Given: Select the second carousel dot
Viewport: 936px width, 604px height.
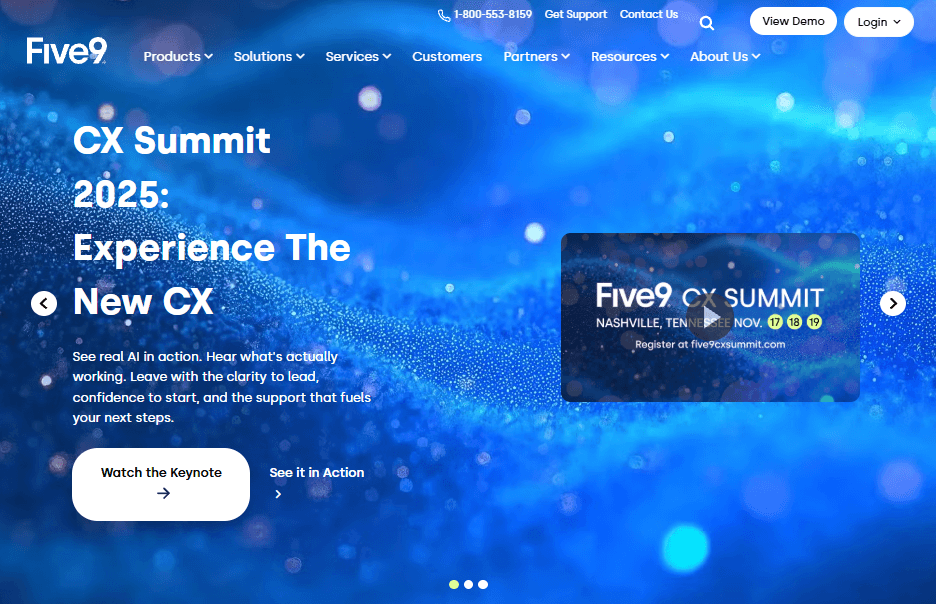Looking at the screenshot, I should [x=469, y=584].
